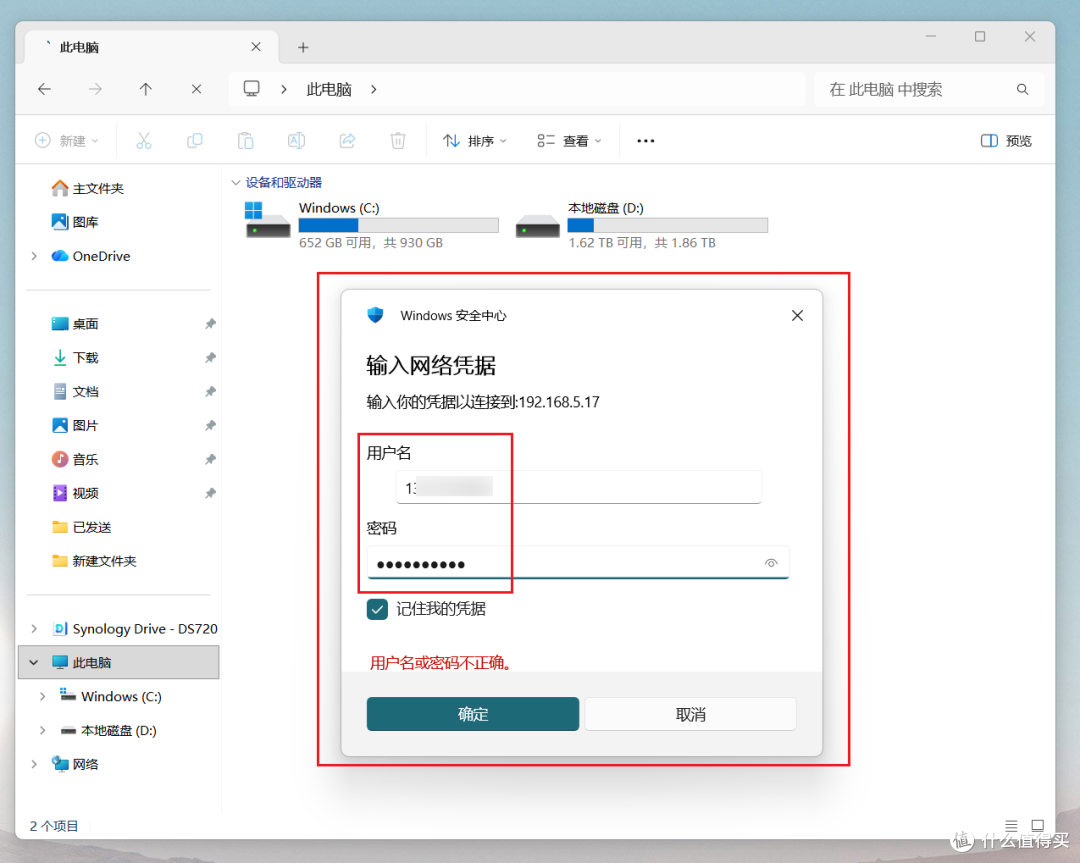Click 此电脑 breadcrumb in address bar

[x=329, y=89]
